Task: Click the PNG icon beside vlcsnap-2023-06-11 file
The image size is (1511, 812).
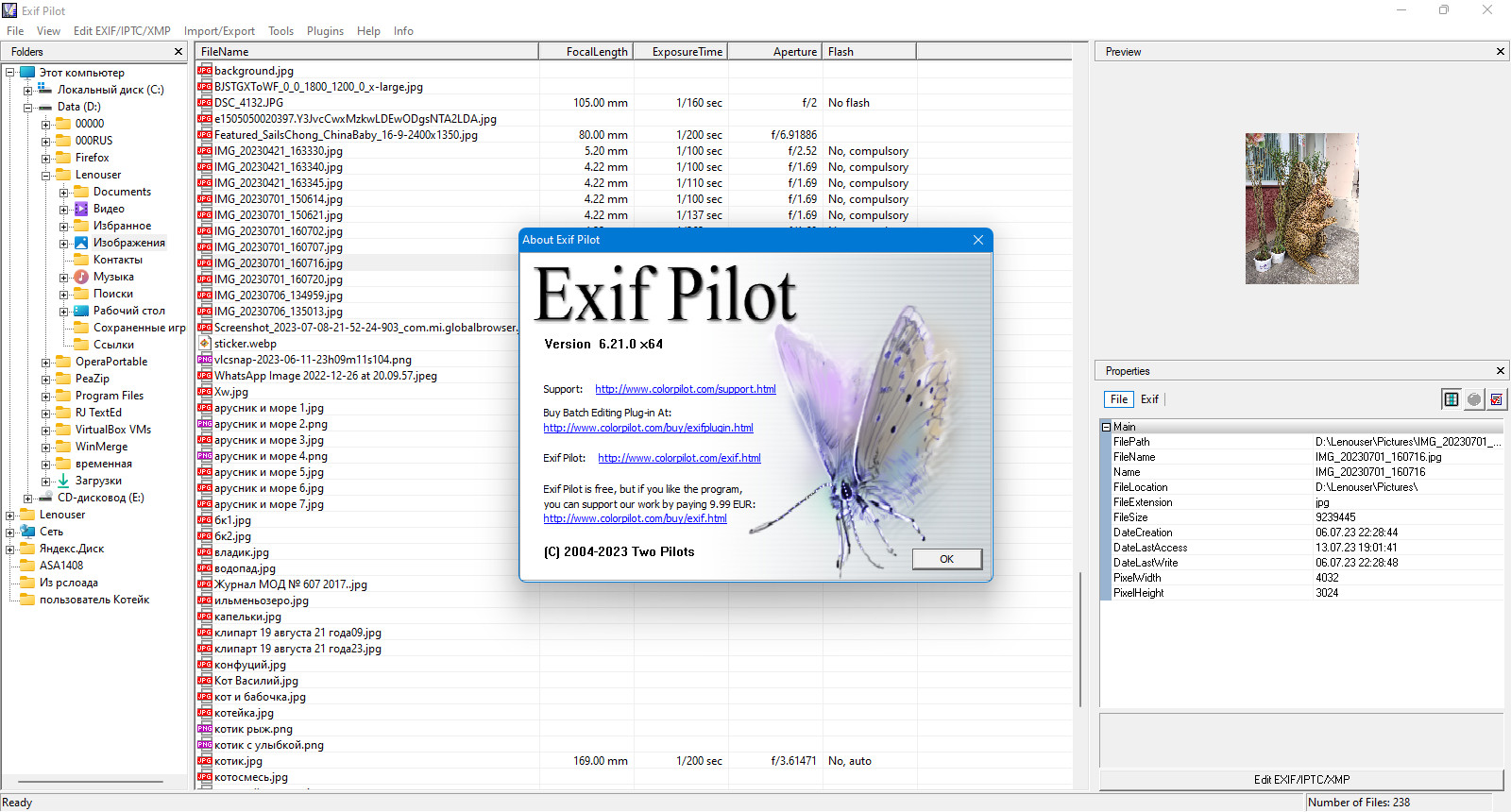Action: (204, 360)
